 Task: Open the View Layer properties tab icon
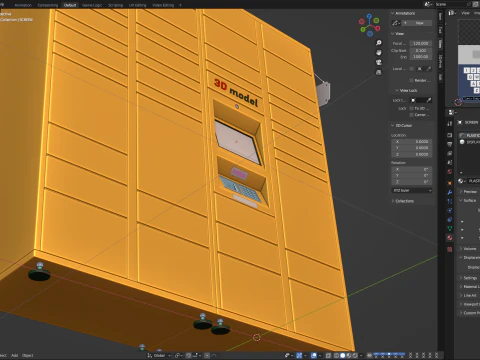pyautogui.click(x=450, y=153)
